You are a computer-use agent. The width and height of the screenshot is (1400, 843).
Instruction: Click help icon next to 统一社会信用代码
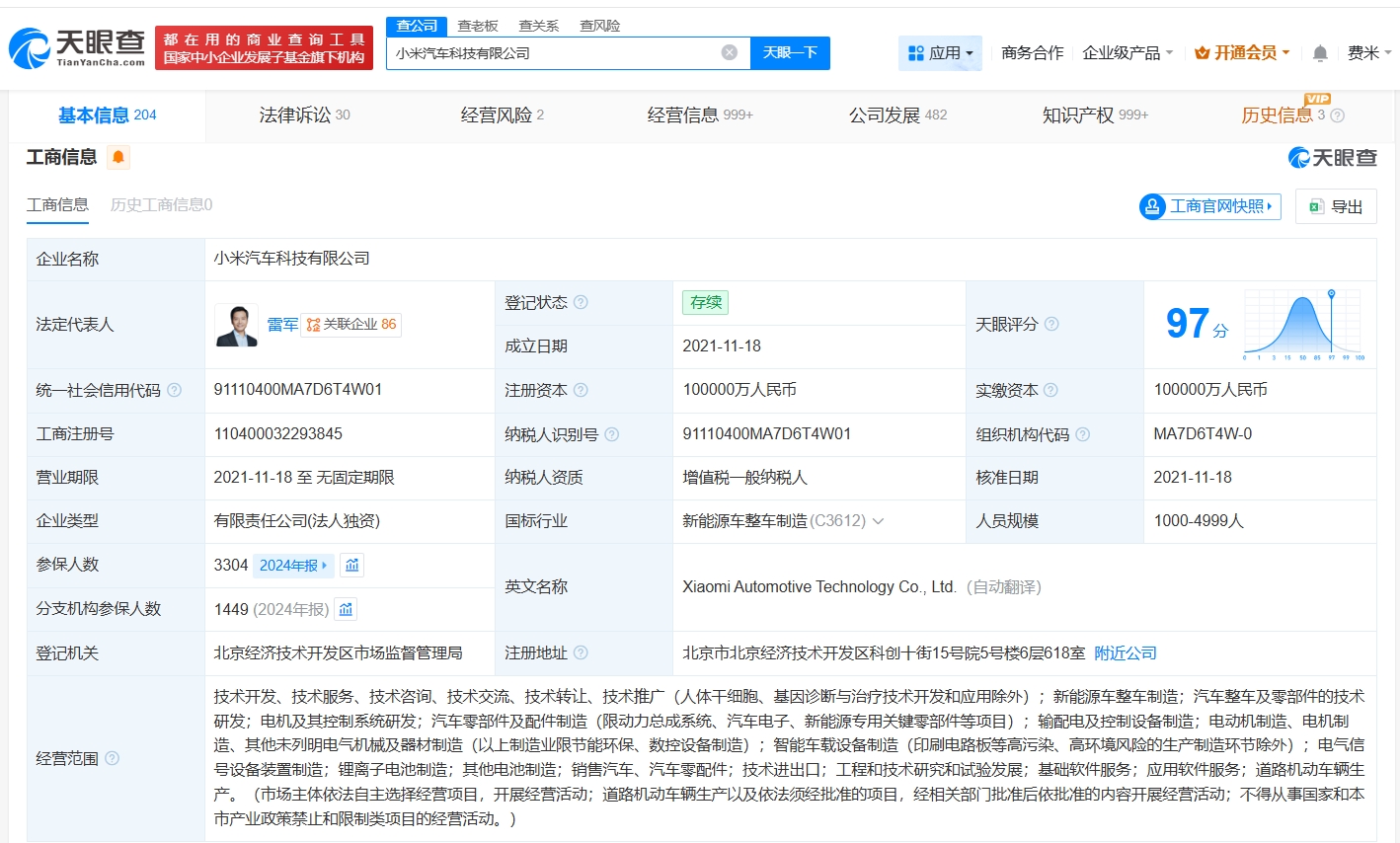[175, 390]
